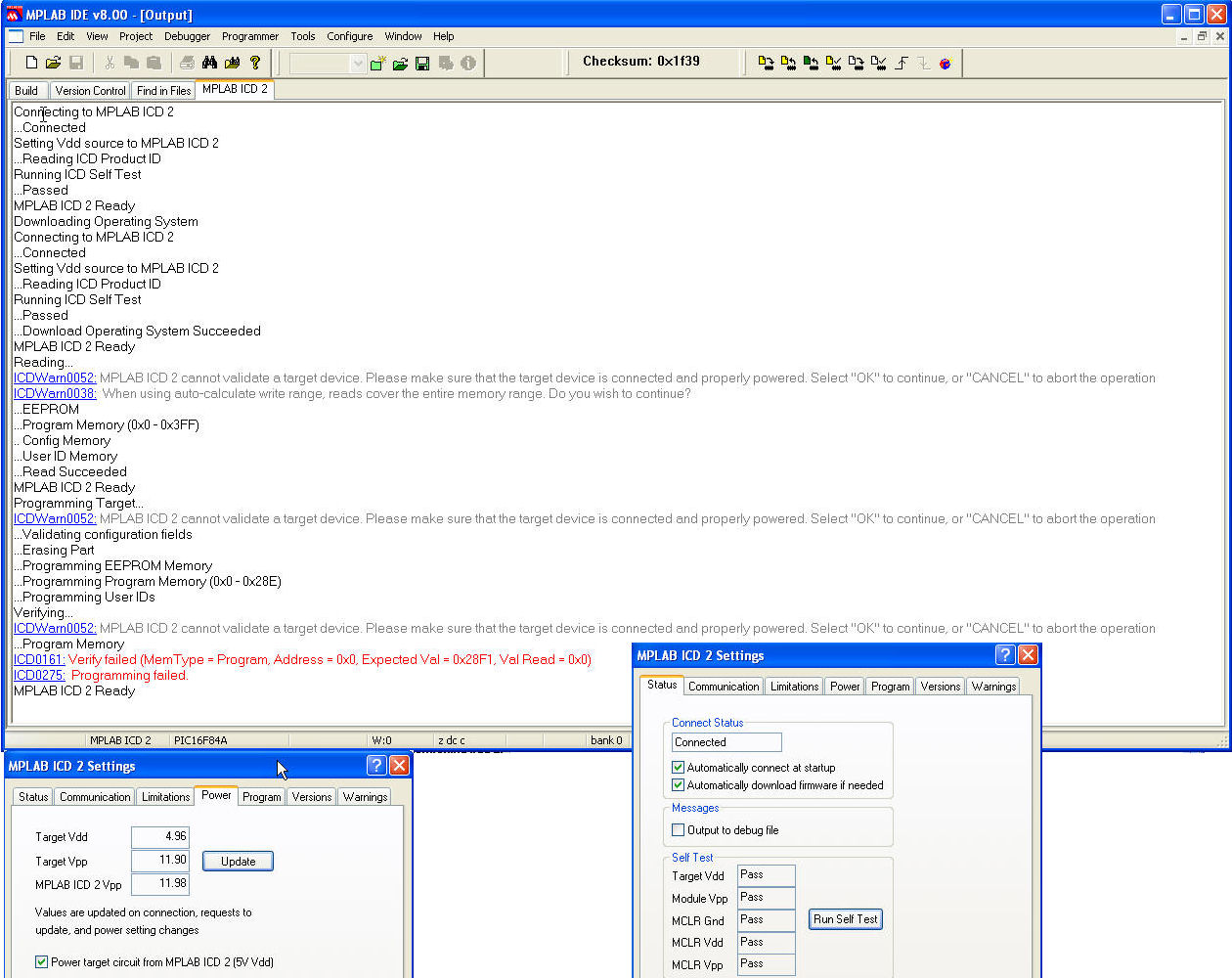
Task: Click the Open Project green folder icon
Action: [401, 63]
